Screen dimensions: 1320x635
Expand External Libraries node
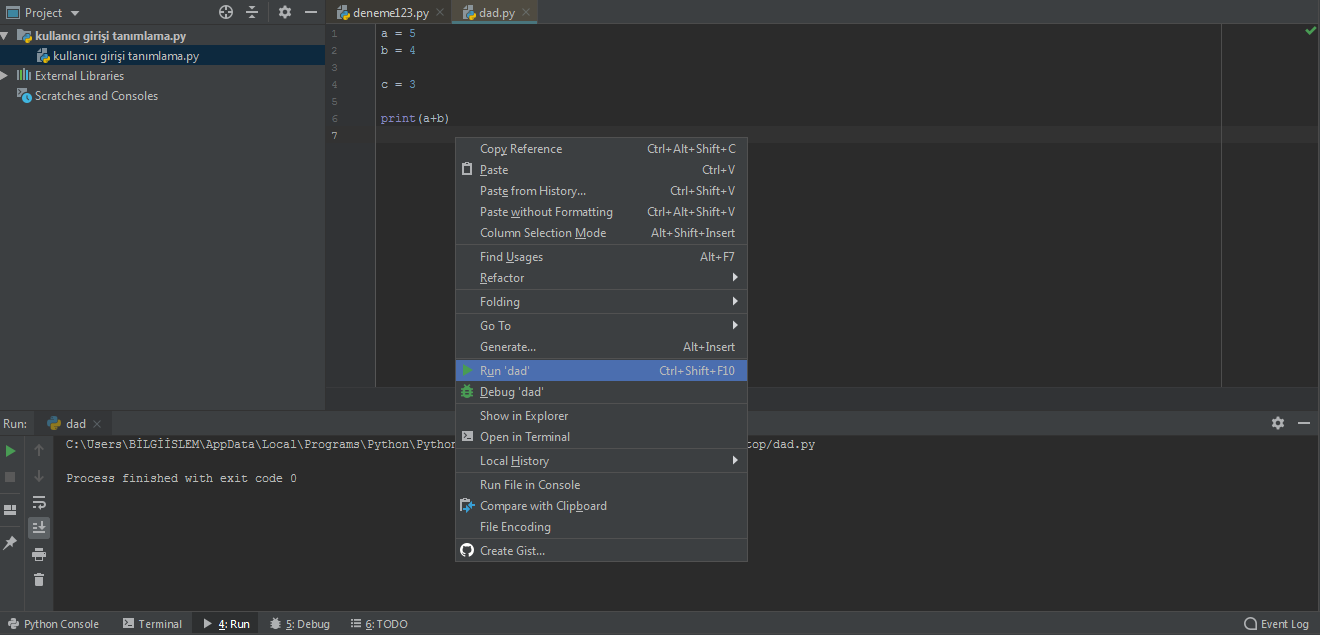(x=5, y=76)
